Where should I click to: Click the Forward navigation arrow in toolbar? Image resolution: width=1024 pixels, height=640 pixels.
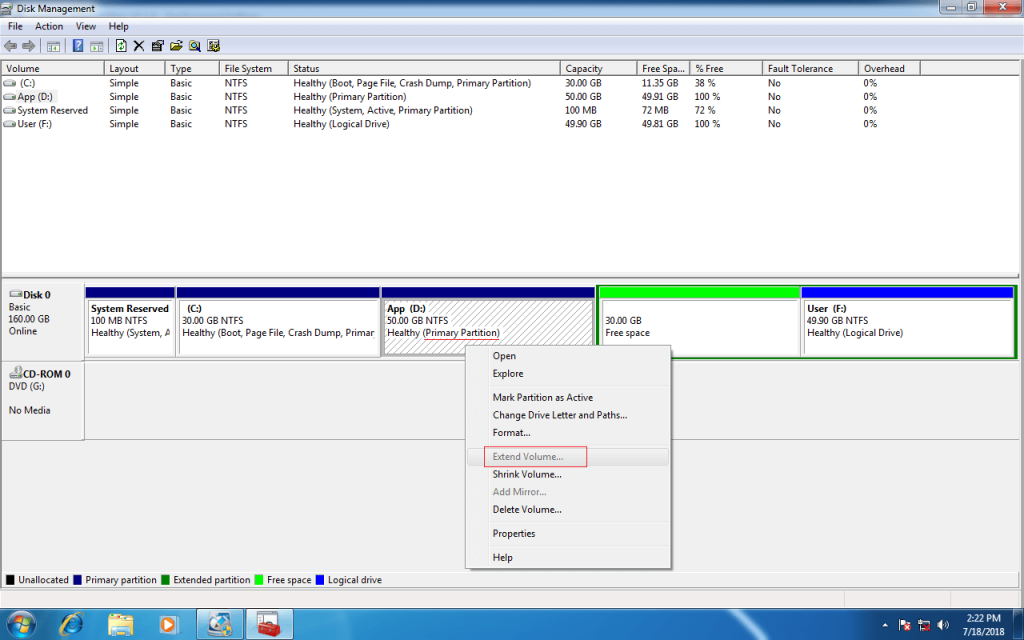(27, 45)
